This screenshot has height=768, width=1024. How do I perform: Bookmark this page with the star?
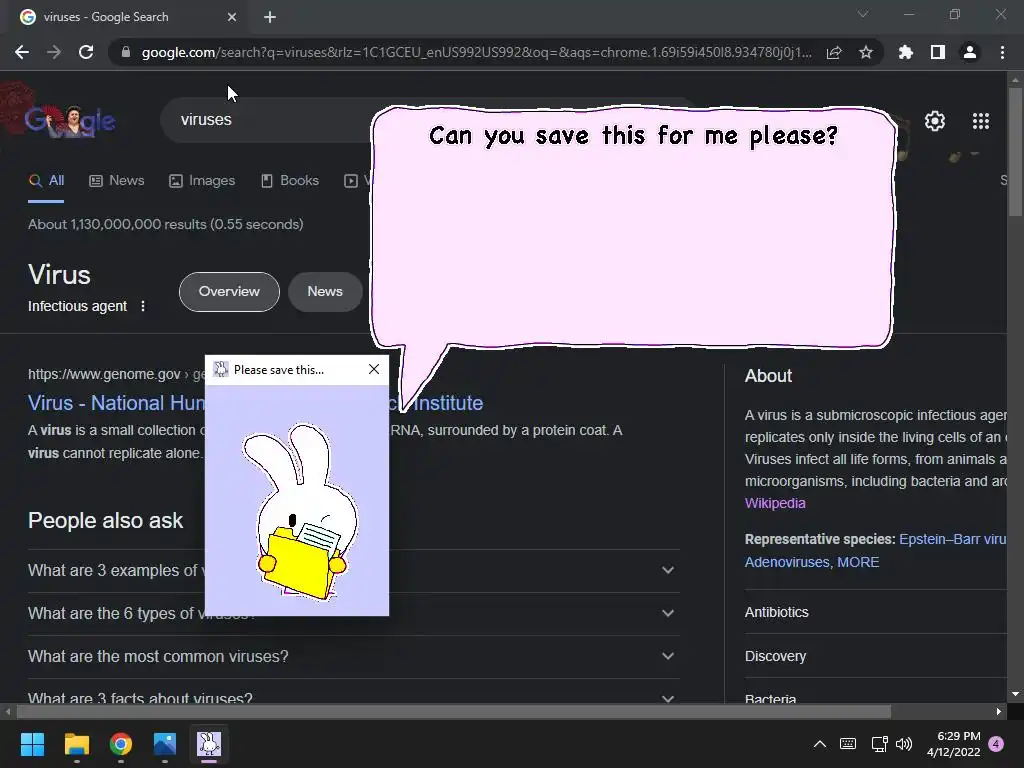[x=866, y=52]
